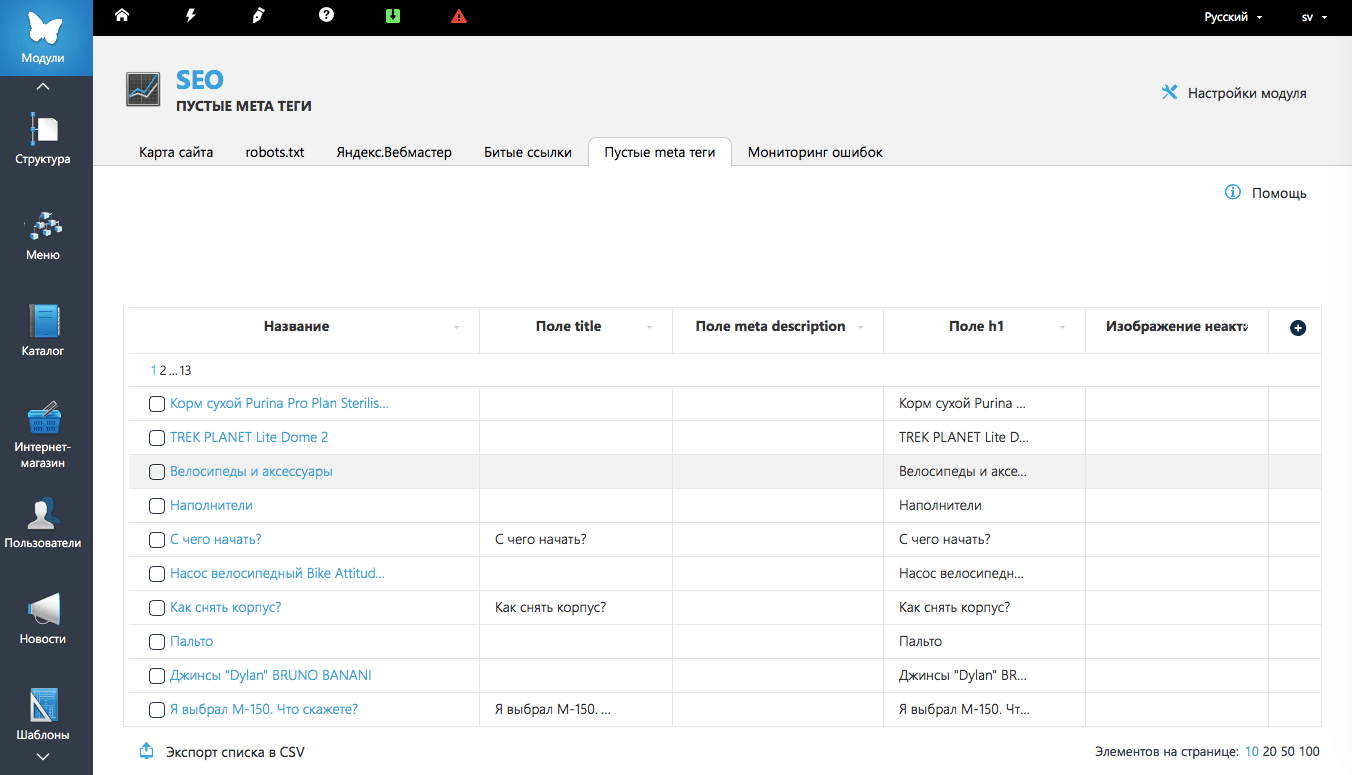The image size is (1352, 775).
Task: Click the pencil edit icon in top bar
Action: [x=258, y=16]
